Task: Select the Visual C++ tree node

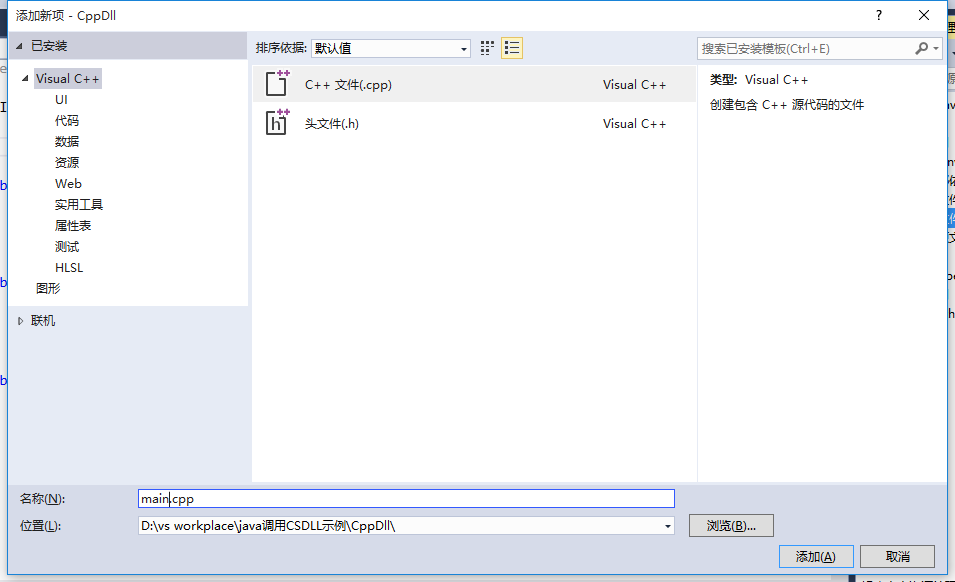Action: tap(67, 79)
